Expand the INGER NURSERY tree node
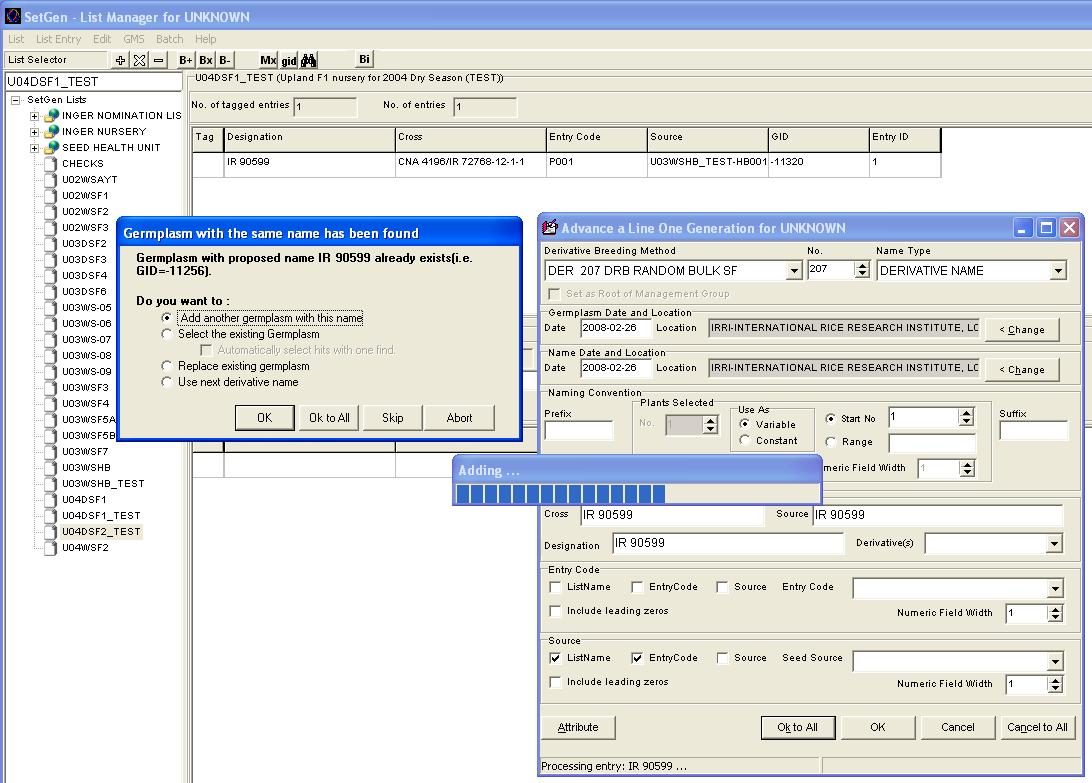This screenshot has width=1092, height=783. tap(34, 132)
